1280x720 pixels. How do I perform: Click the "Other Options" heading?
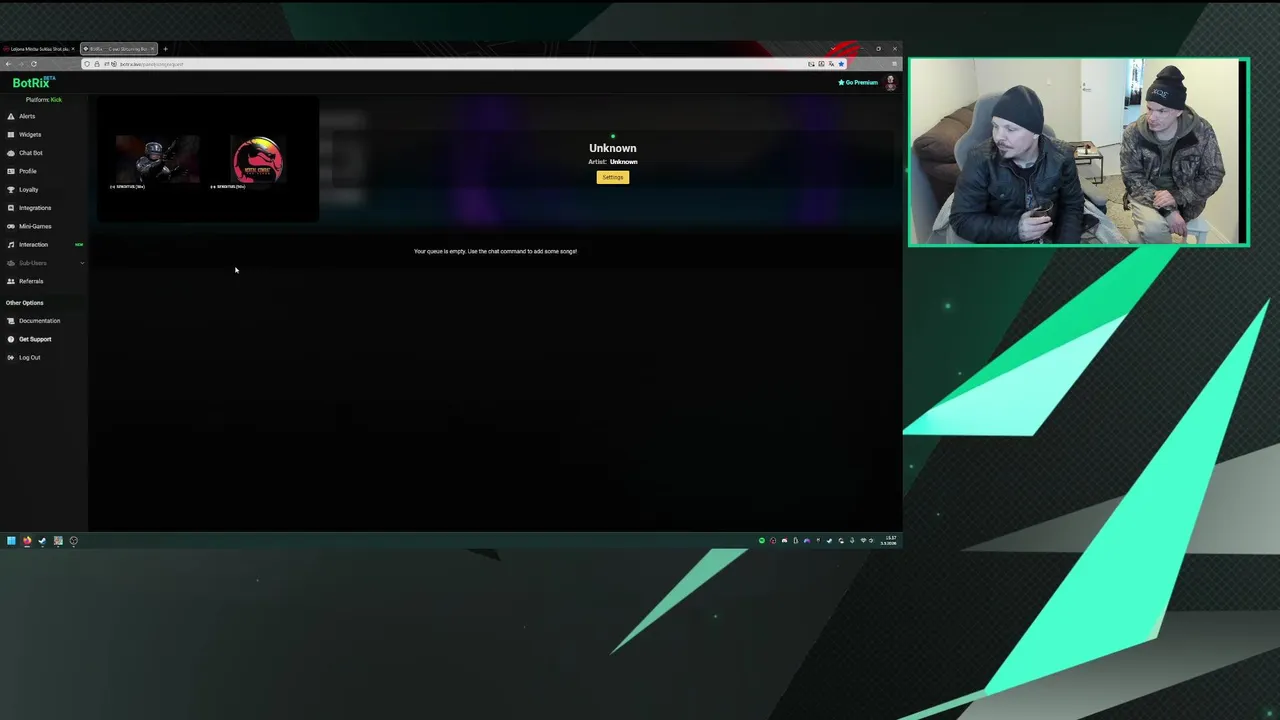click(25, 303)
